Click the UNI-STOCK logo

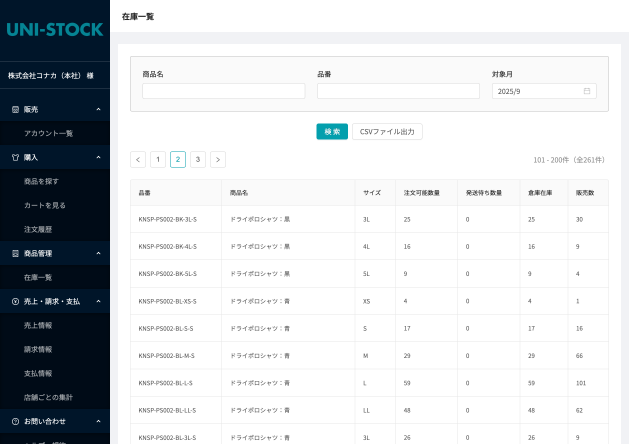(x=55, y=29)
